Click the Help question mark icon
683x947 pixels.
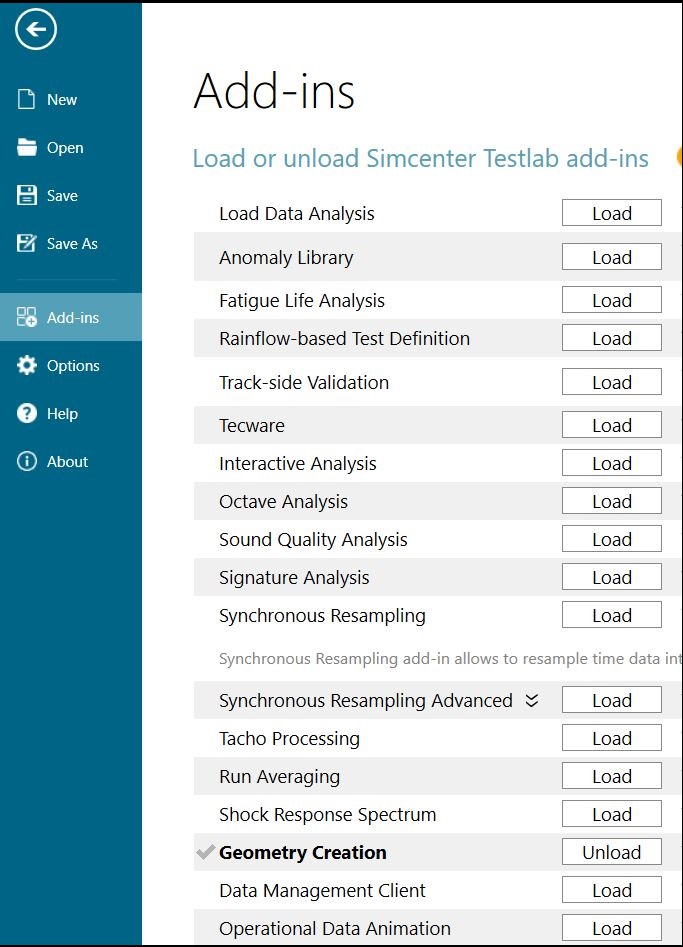(x=27, y=413)
